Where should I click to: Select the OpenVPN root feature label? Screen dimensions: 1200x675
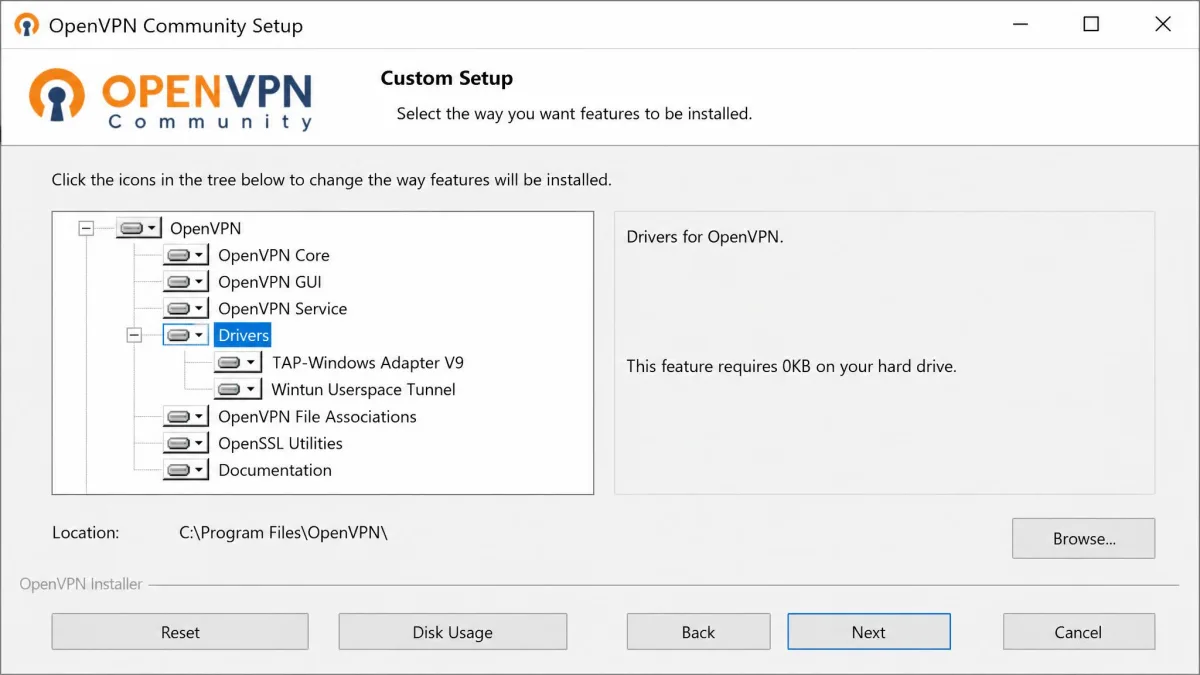pyautogui.click(x=205, y=228)
